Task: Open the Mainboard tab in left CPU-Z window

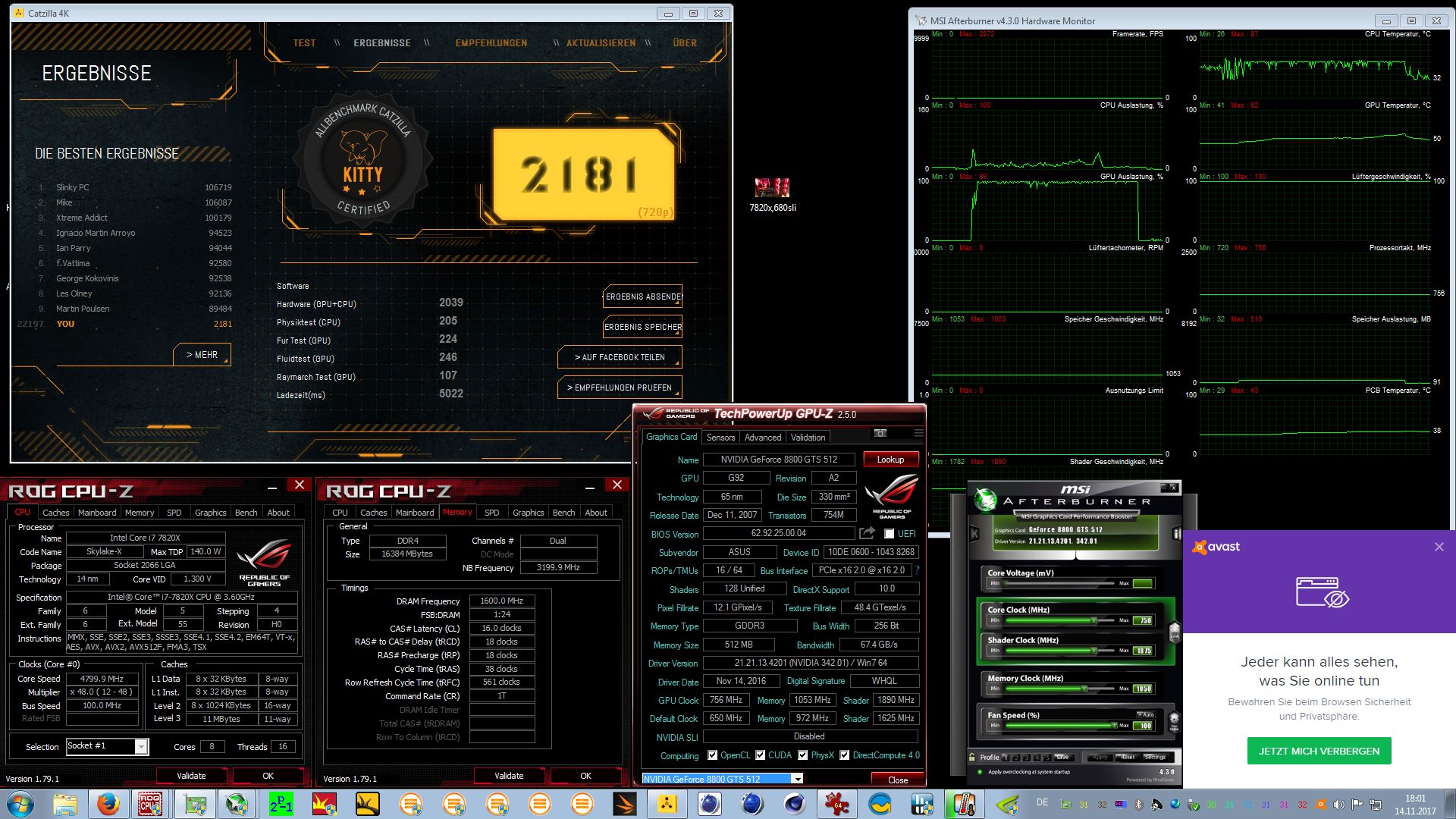Action: (97, 513)
